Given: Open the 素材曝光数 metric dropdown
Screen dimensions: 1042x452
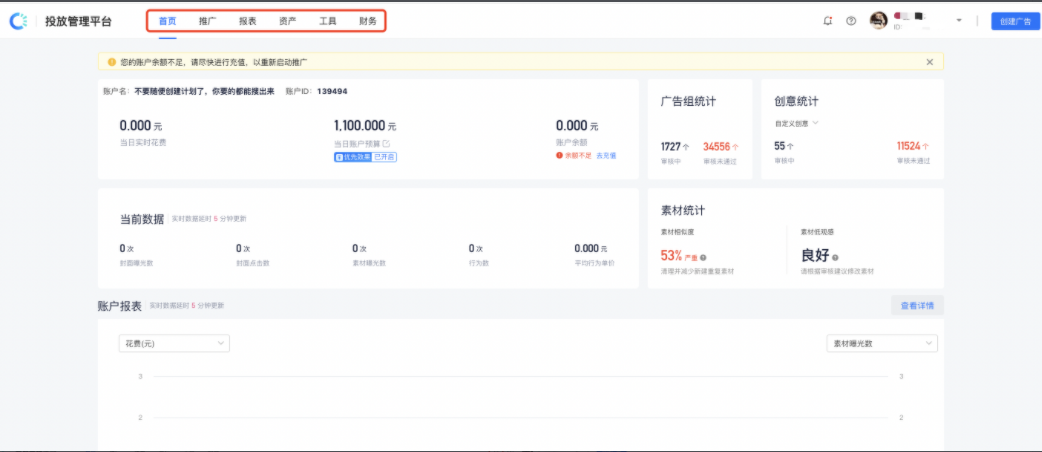Looking at the screenshot, I should pyautogui.click(x=882, y=343).
